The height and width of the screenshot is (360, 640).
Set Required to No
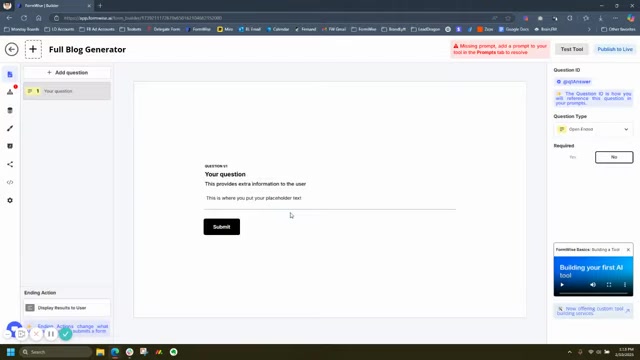click(x=614, y=157)
